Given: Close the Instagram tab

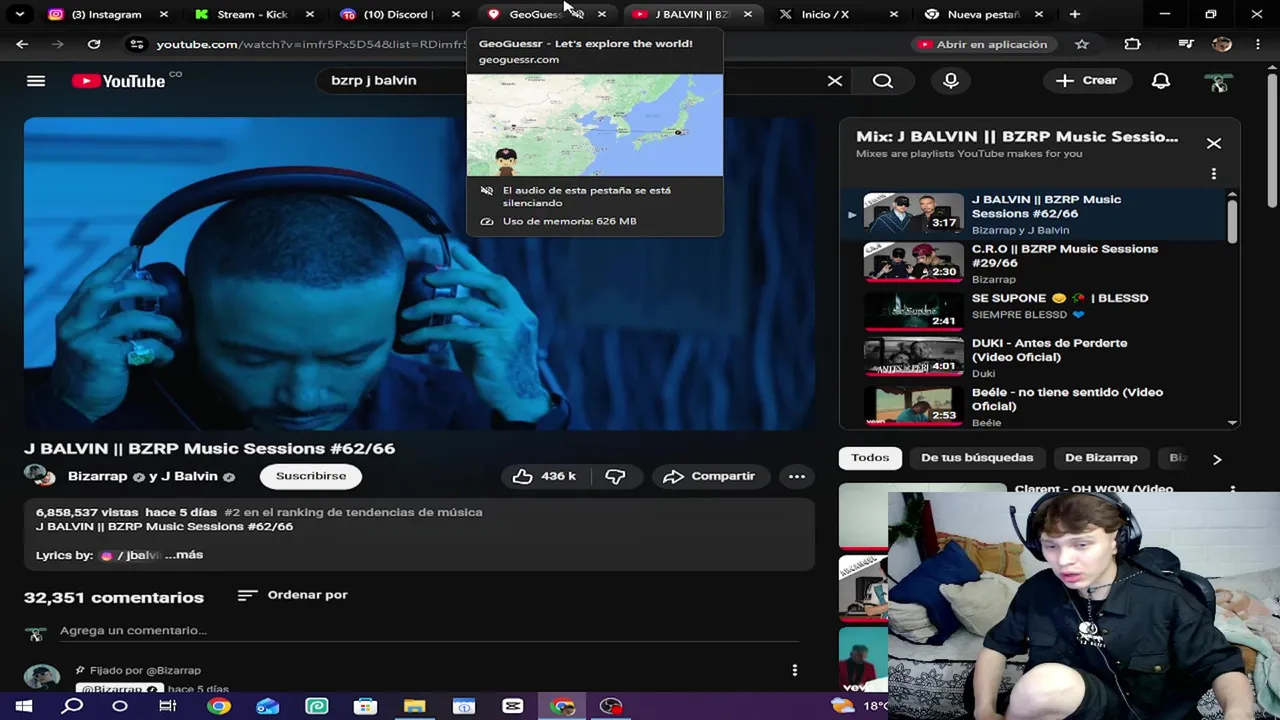Looking at the screenshot, I should pos(164,14).
